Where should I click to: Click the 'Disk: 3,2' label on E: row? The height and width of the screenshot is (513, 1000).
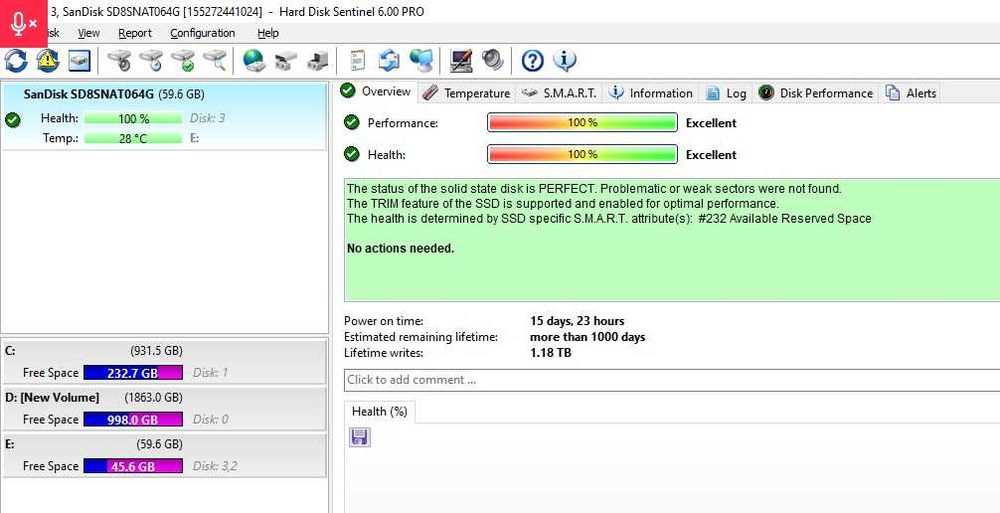[x=215, y=466]
